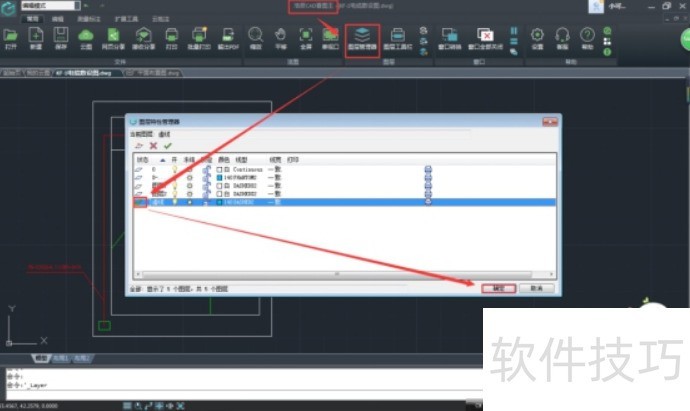Toggle the print icon for layer 0 row
This screenshot has width=690, height=411.
(x=428, y=170)
